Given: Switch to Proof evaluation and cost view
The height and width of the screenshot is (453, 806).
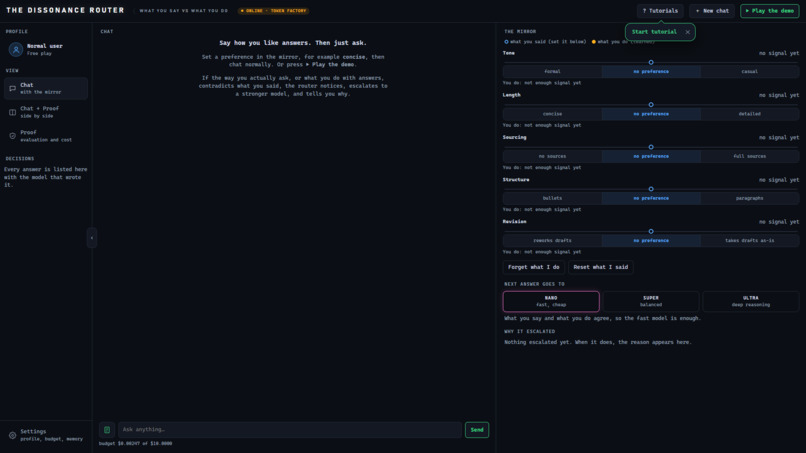Looking at the screenshot, I should coord(46,136).
